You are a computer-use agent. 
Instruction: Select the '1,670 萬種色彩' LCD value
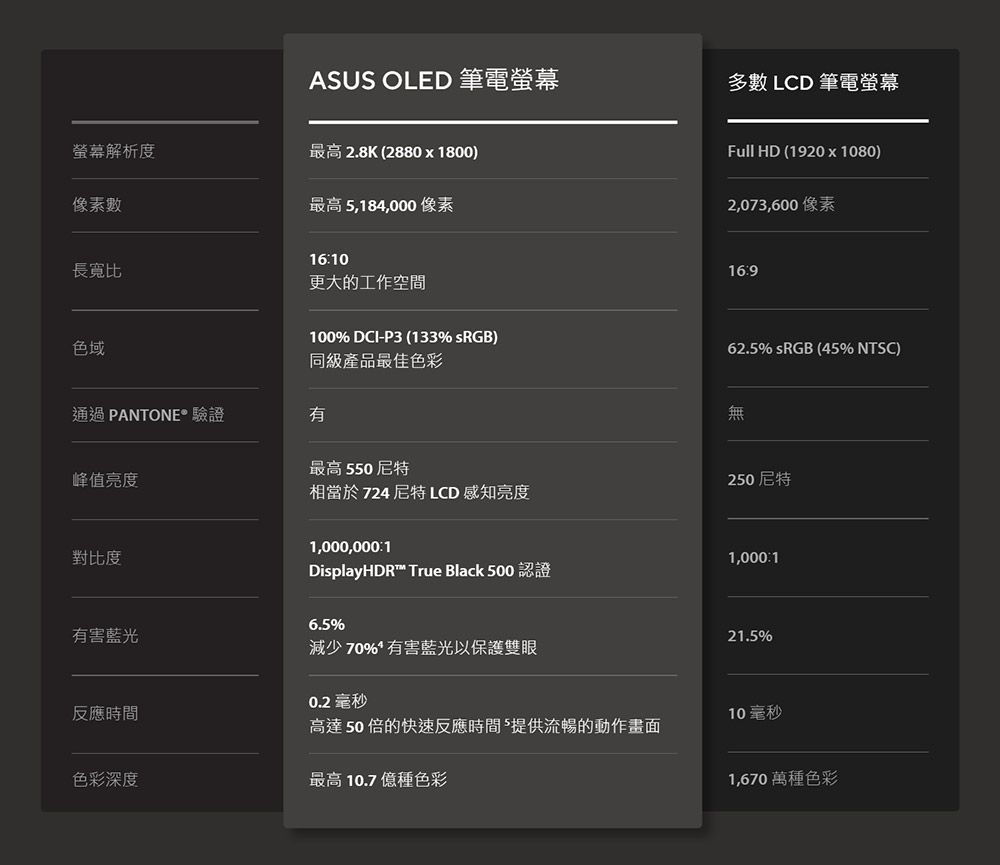click(x=783, y=778)
